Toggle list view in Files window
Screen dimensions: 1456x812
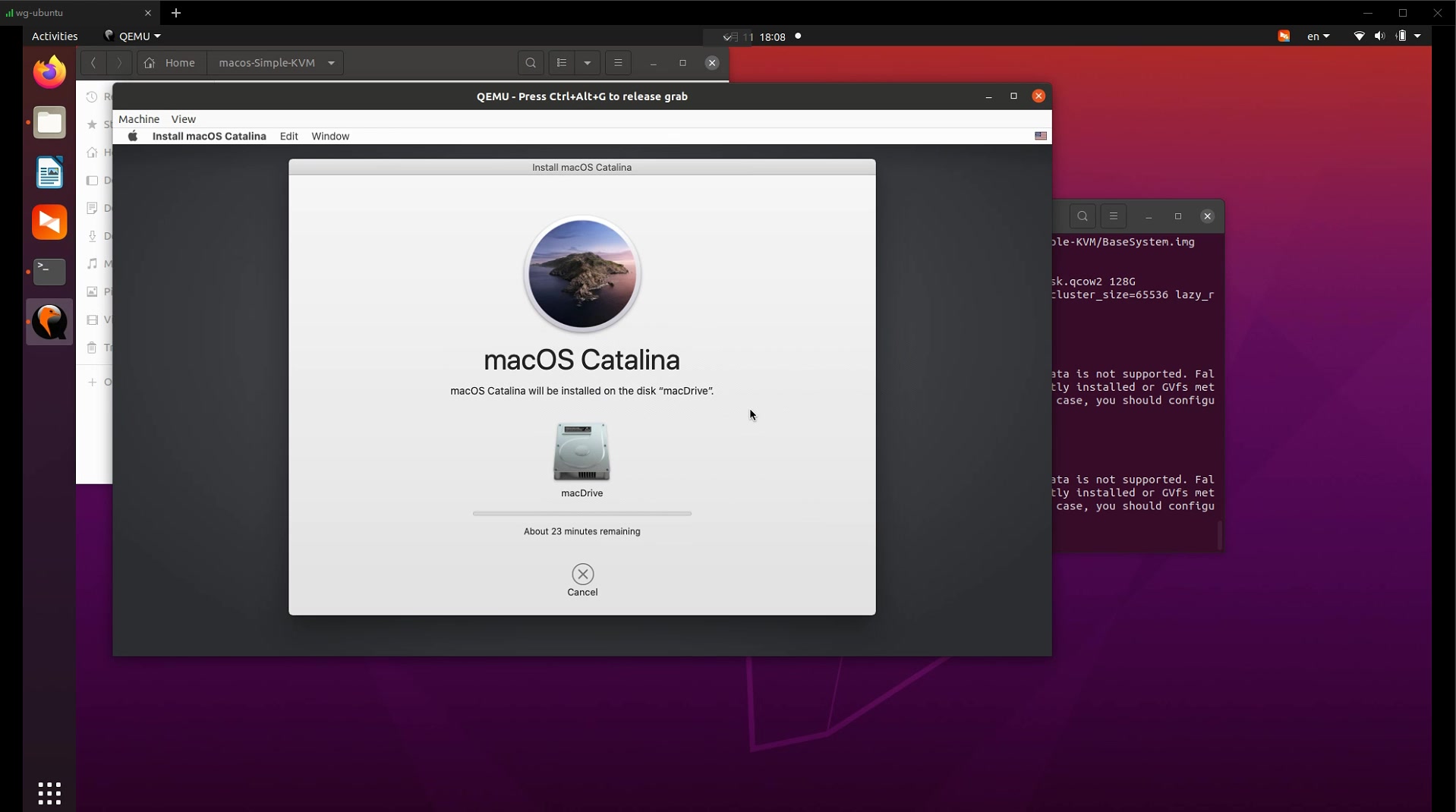(562, 63)
